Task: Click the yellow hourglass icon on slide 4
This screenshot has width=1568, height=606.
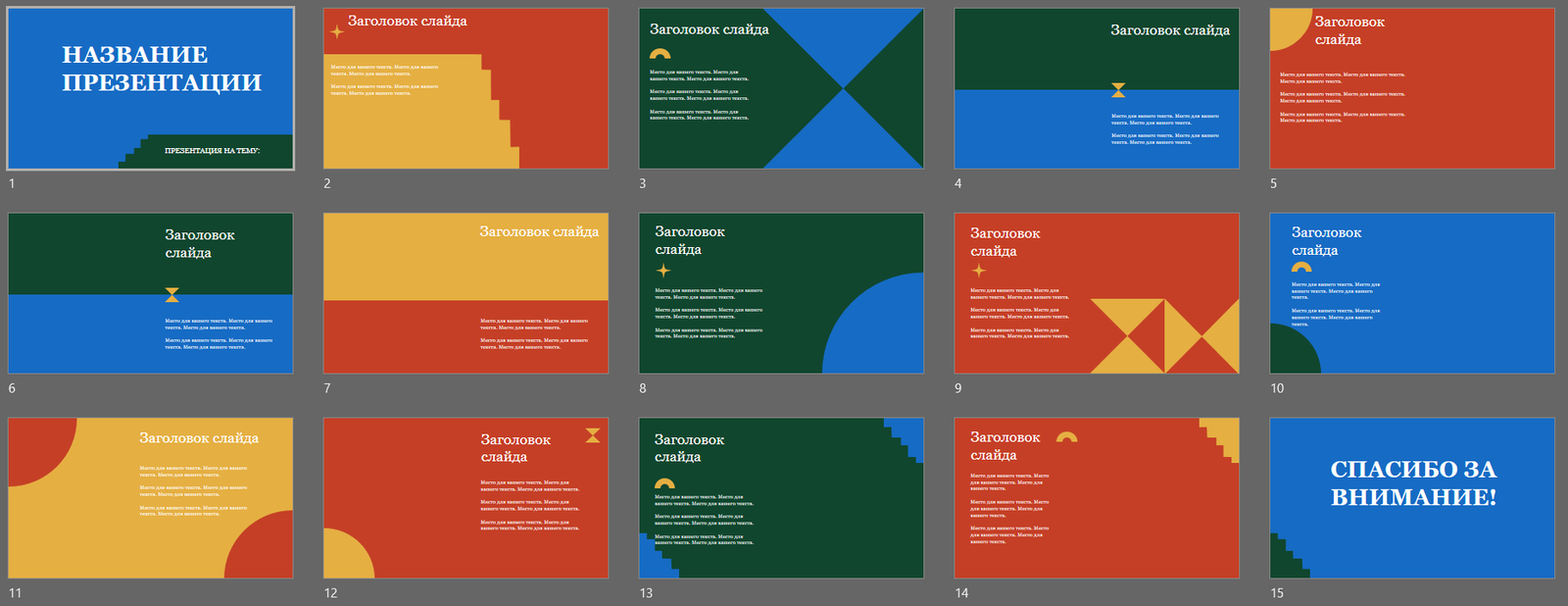Action: point(1118,90)
